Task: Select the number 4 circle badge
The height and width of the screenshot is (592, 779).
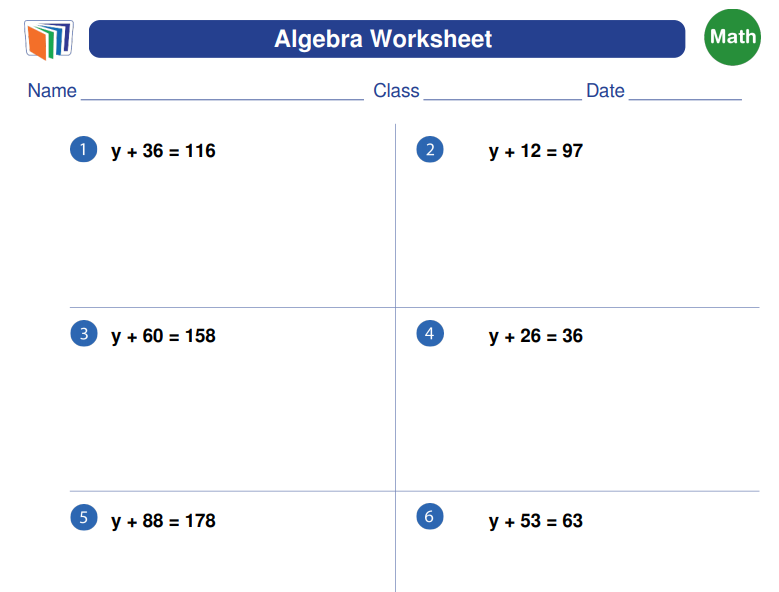Action: 430,333
